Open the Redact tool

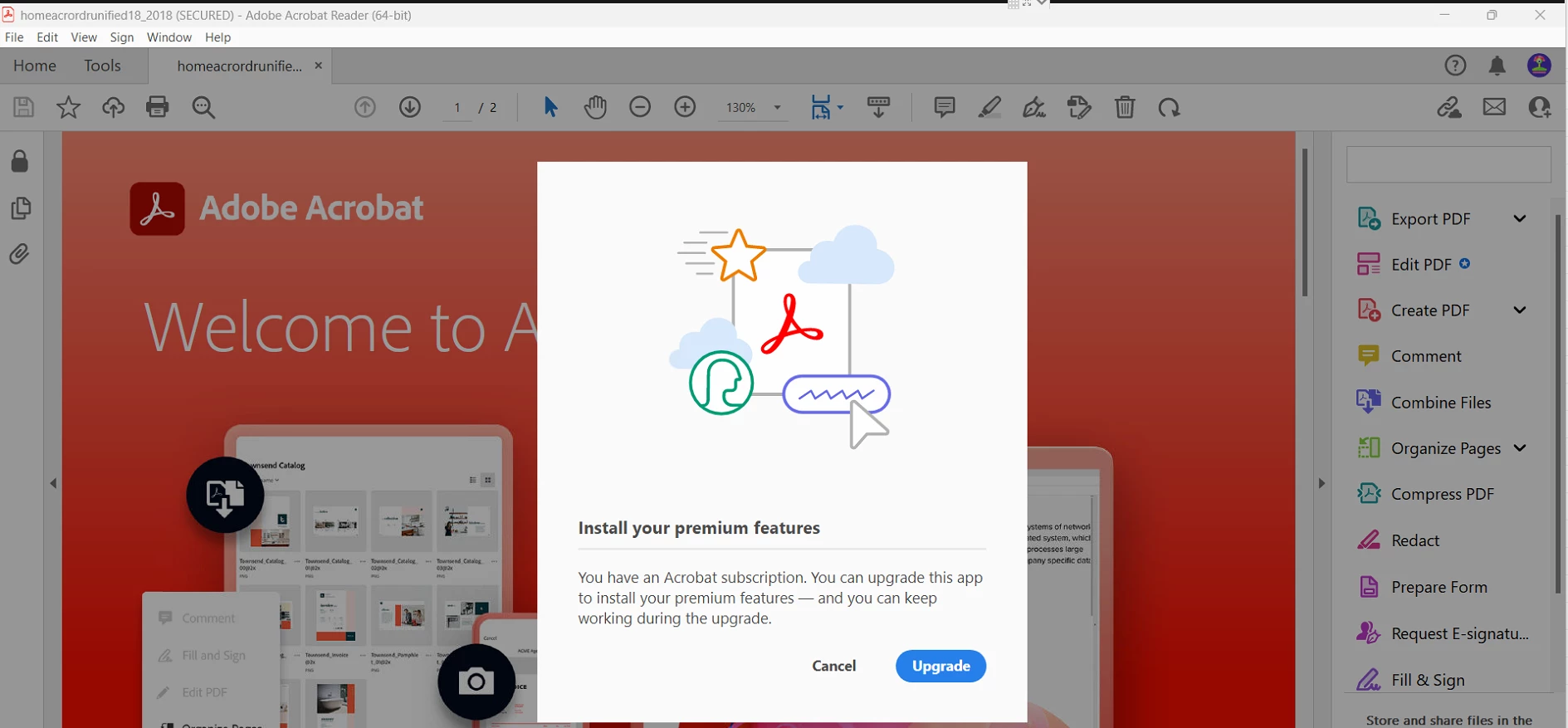[x=1398, y=540]
